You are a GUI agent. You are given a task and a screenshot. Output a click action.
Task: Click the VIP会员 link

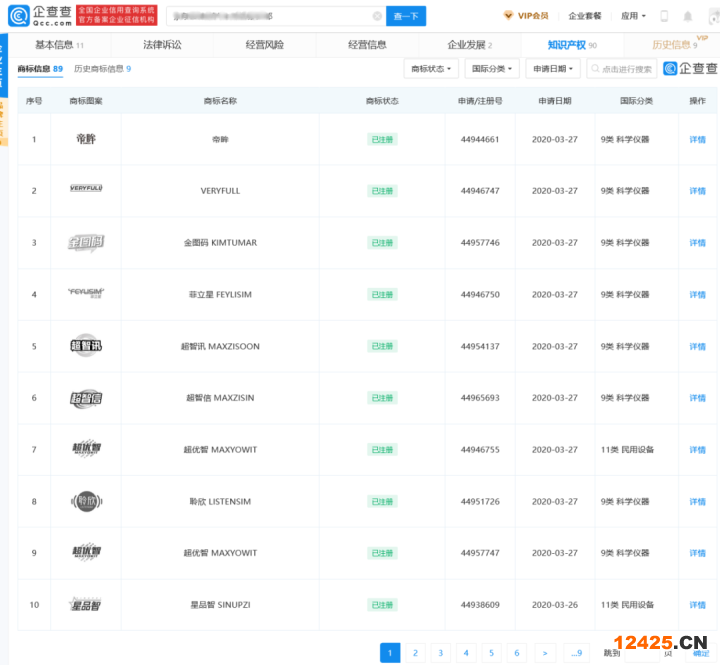click(x=533, y=16)
